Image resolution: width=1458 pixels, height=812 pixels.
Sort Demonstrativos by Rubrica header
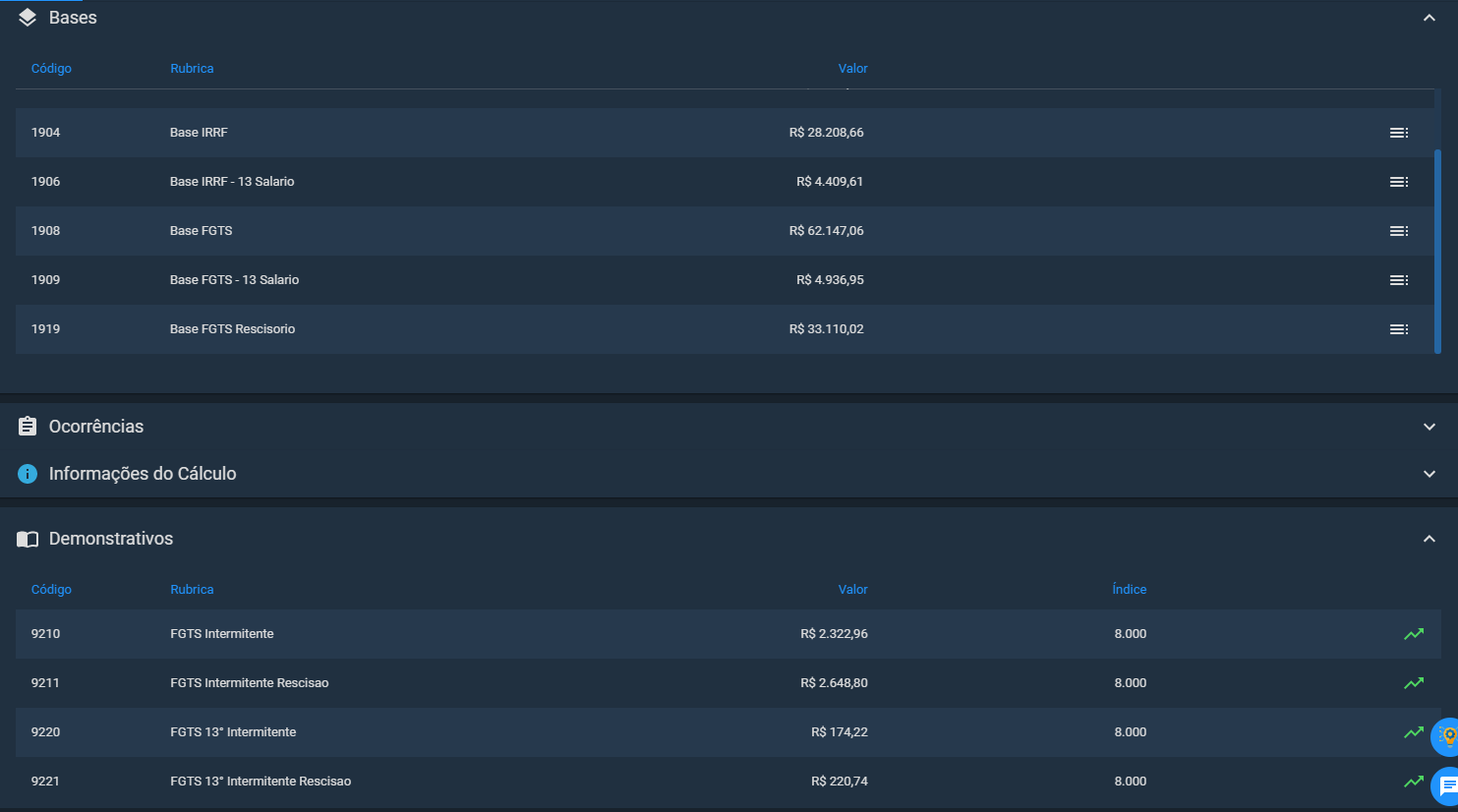click(192, 590)
